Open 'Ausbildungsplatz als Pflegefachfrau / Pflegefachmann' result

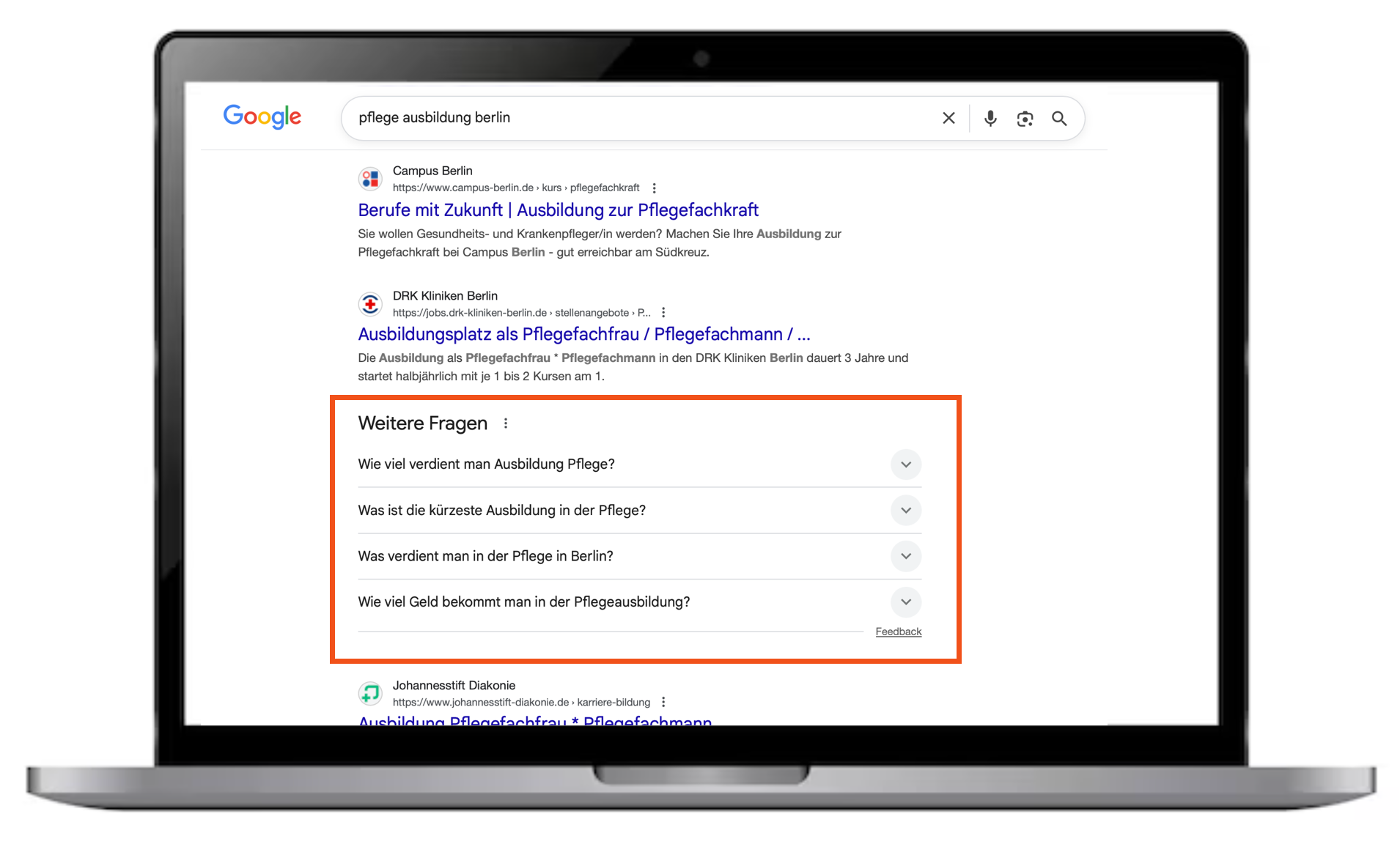(584, 334)
